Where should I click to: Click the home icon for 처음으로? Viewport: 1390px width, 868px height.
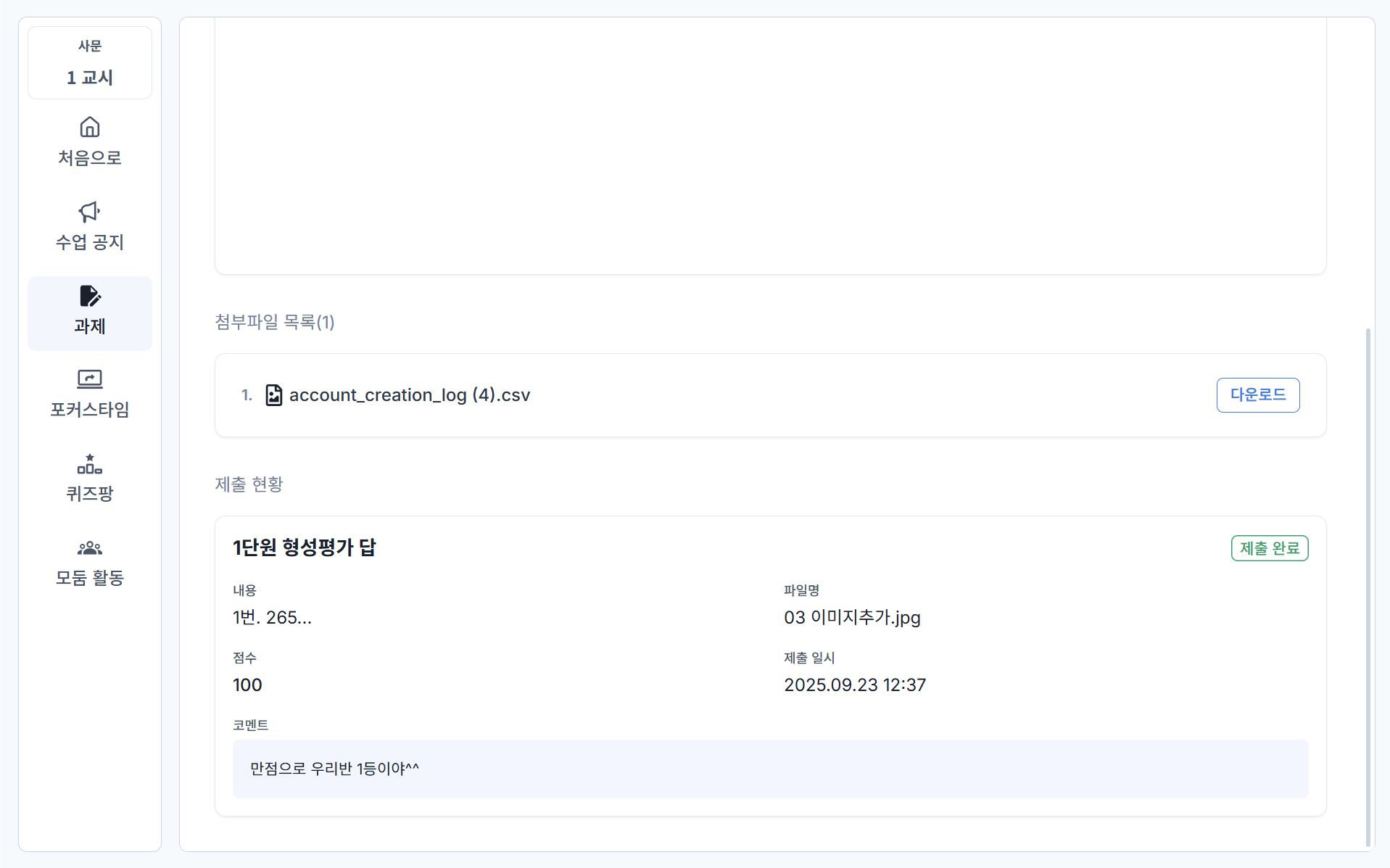pos(90,128)
